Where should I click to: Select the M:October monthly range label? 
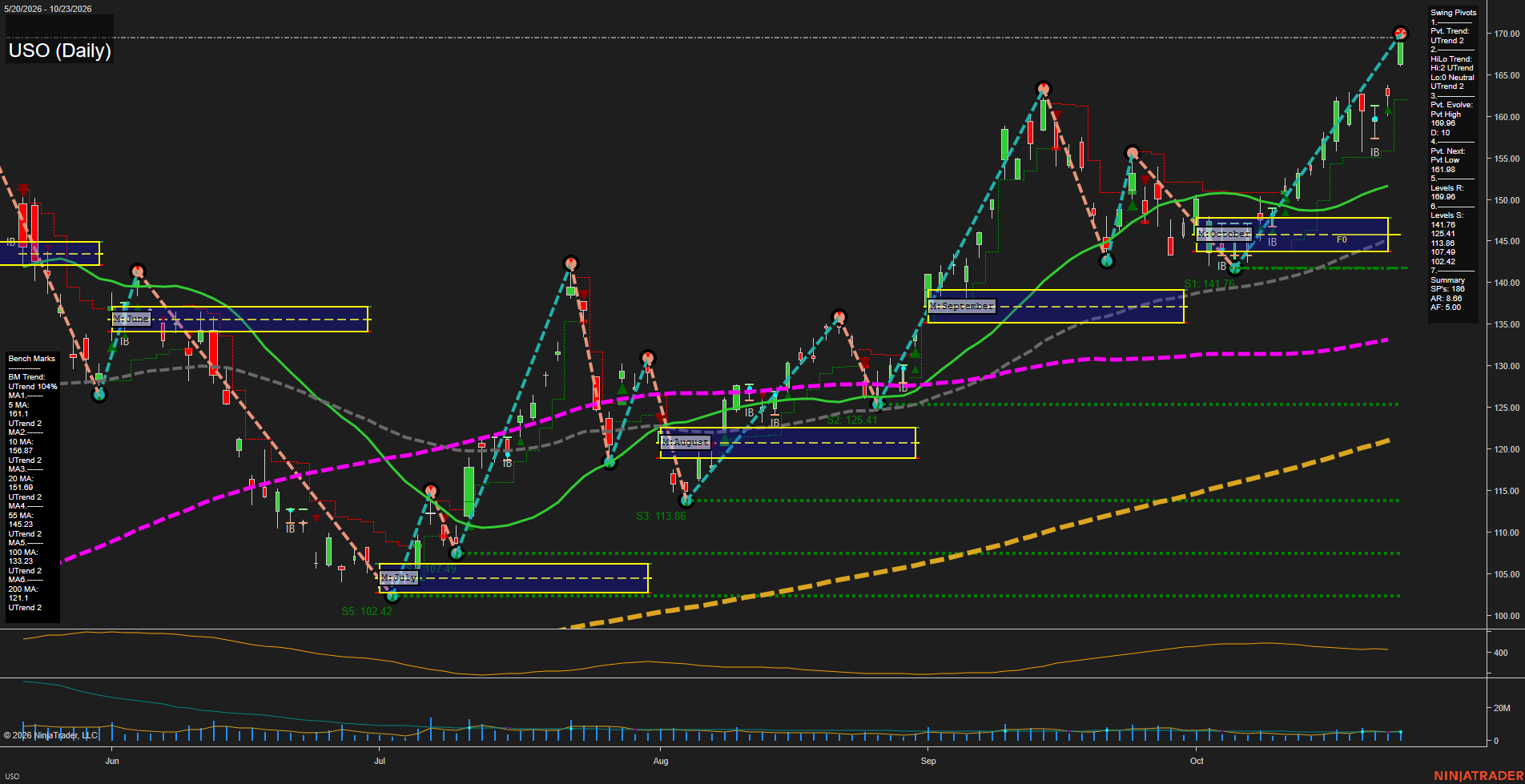pos(1224,234)
